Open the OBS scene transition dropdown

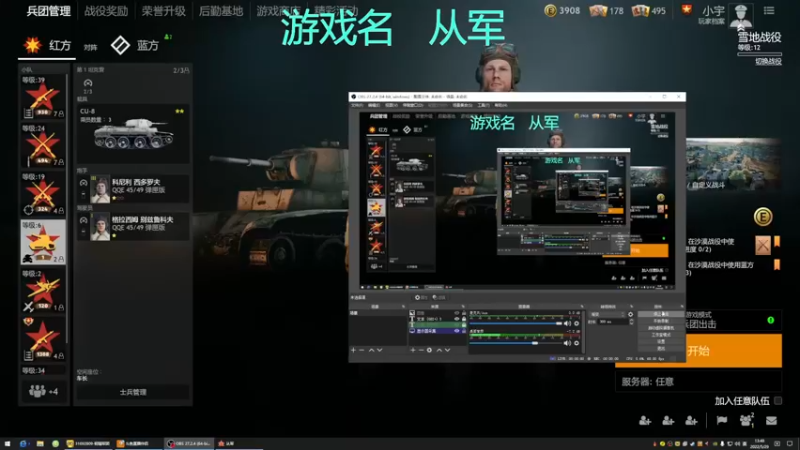click(x=607, y=314)
